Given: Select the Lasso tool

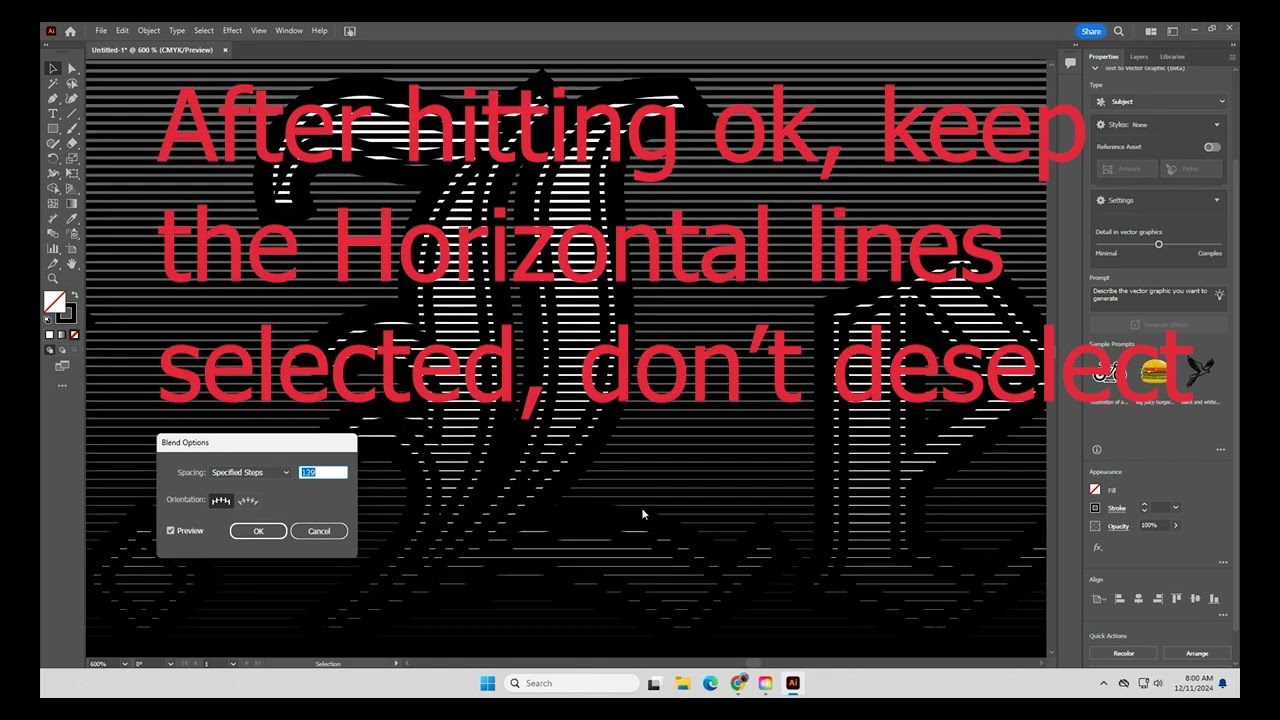Looking at the screenshot, I should 72,84.
